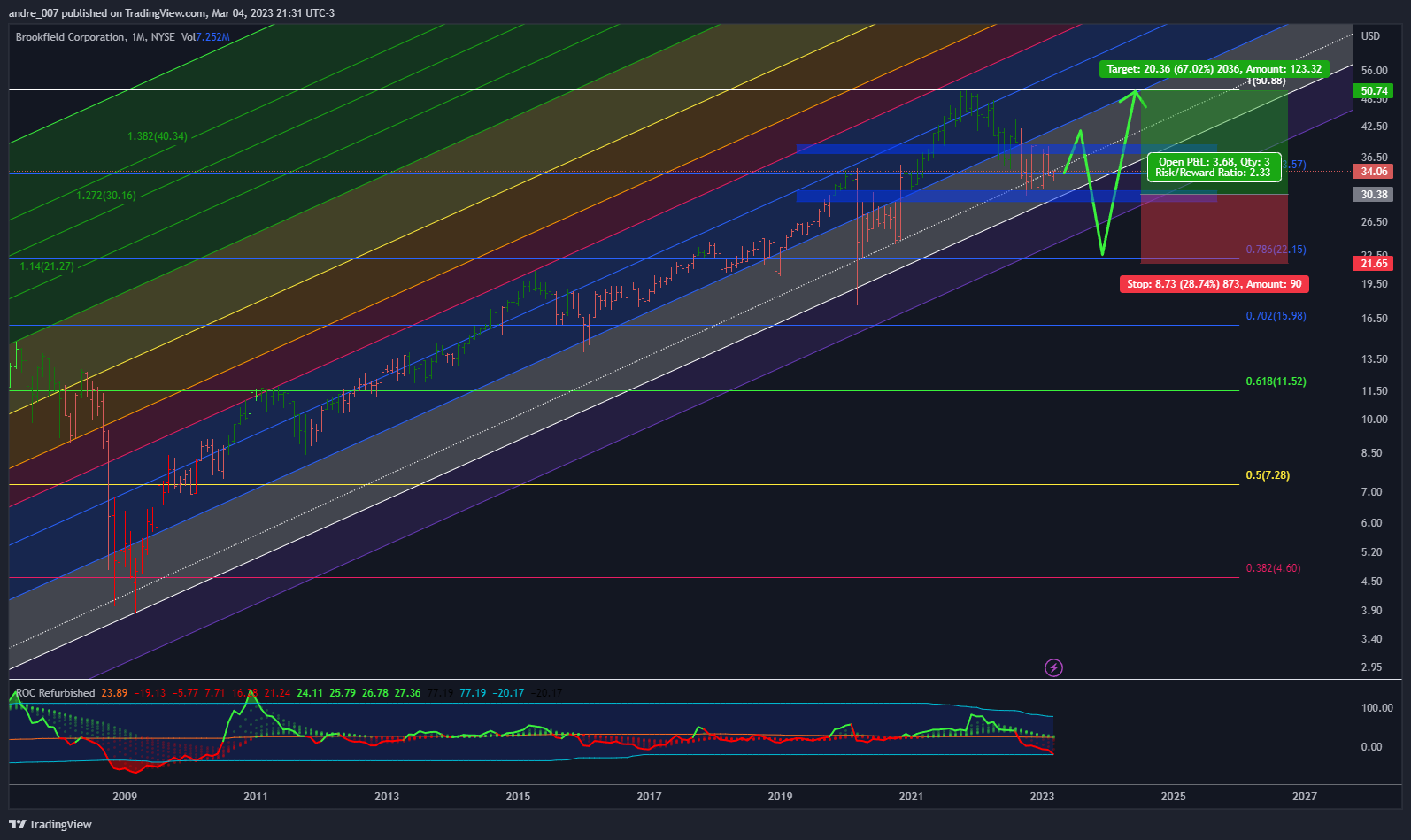Click the 1(50.88) Fibonacci level label
Viewport: 1411px width, 840px height.
[1267, 81]
